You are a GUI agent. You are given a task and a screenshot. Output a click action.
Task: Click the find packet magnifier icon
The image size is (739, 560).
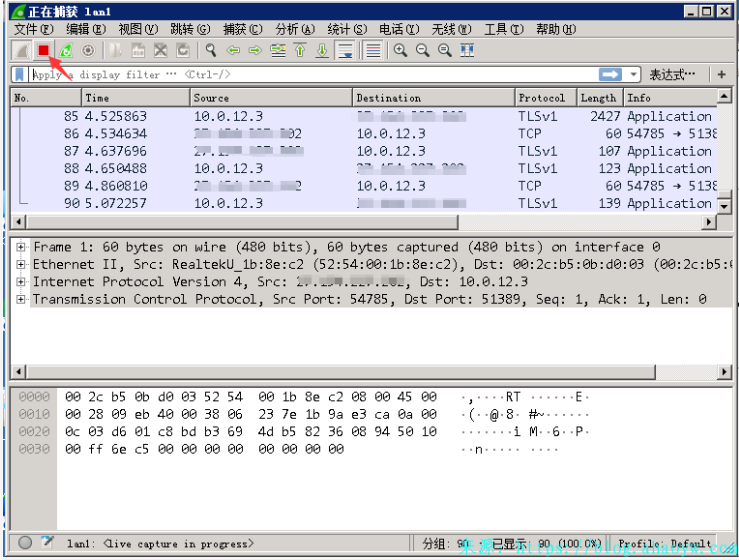(x=210, y=50)
